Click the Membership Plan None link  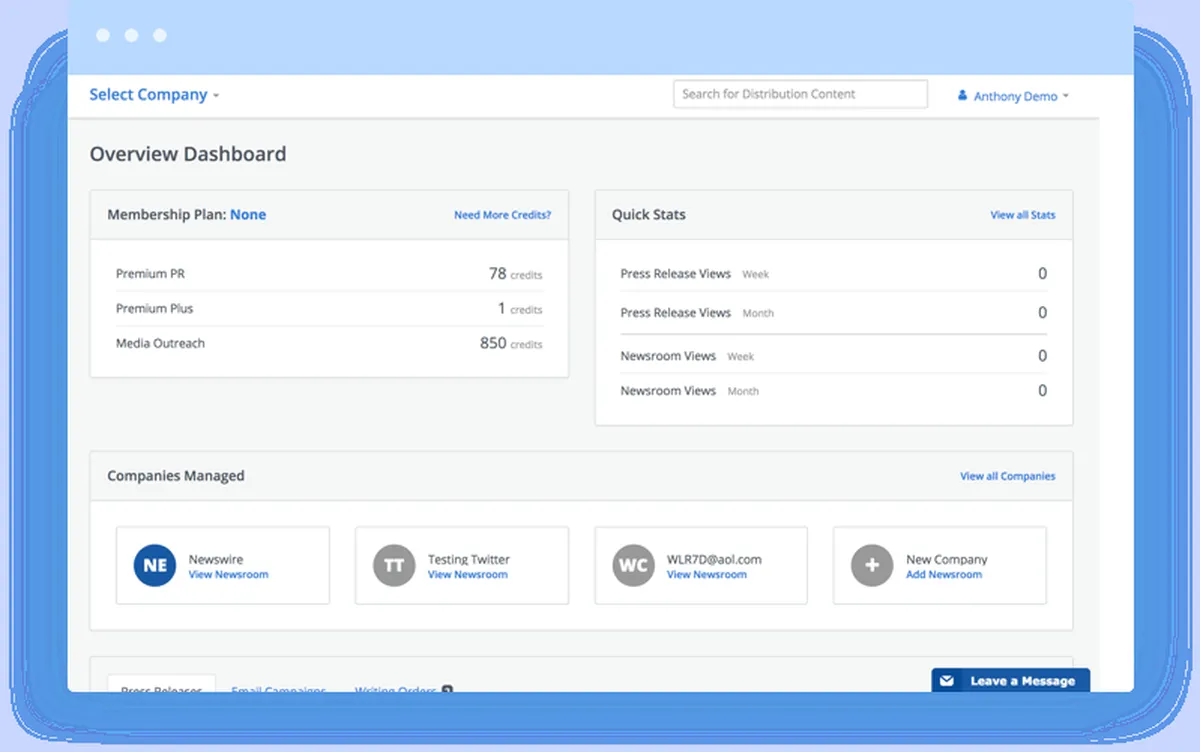click(x=248, y=214)
